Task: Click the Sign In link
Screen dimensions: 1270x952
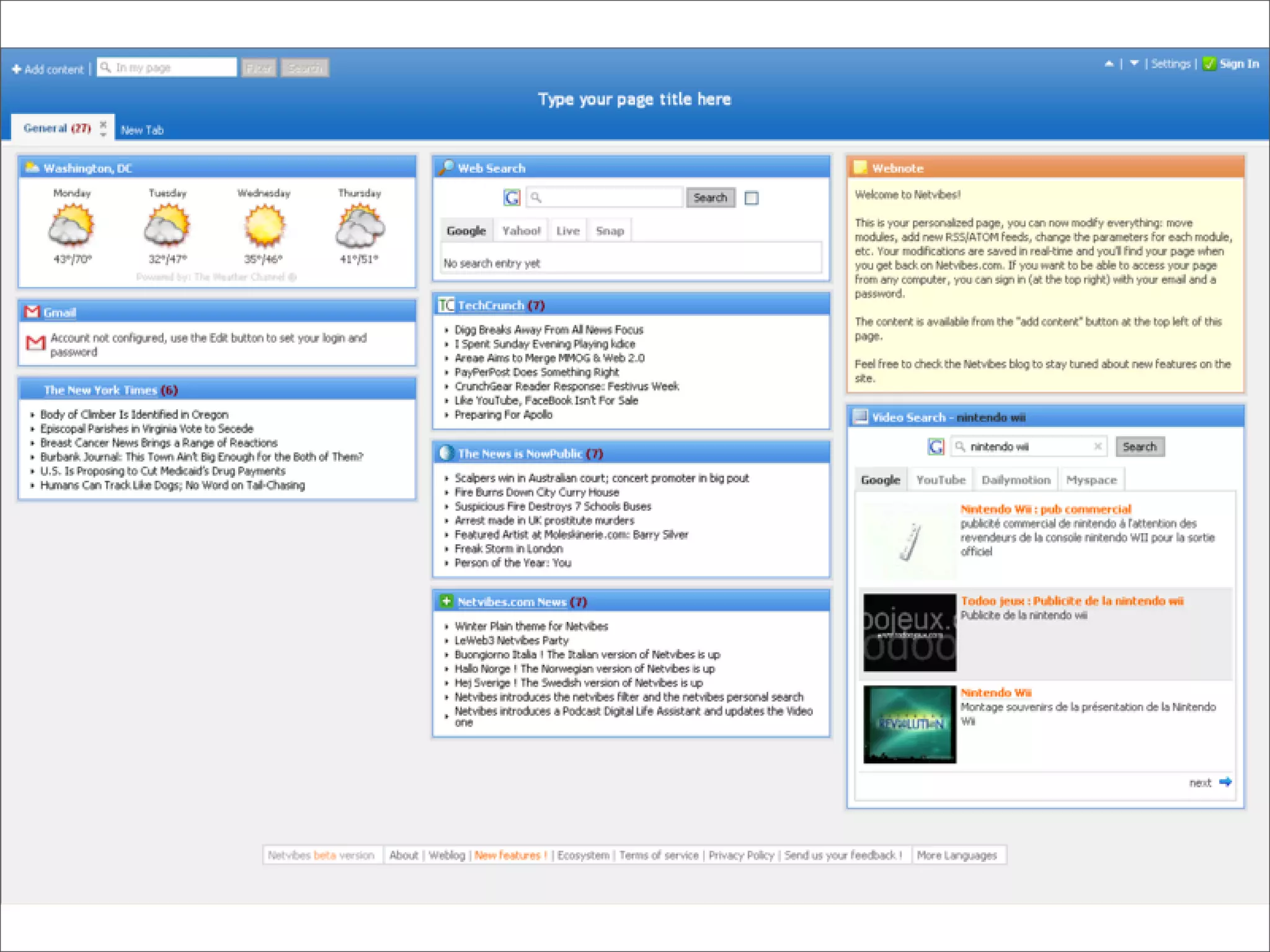Action: pyautogui.click(x=1239, y=64)
